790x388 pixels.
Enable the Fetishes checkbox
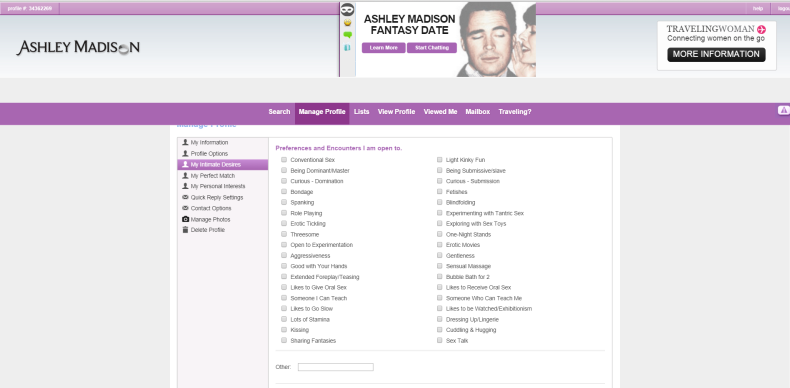[439, 192]
